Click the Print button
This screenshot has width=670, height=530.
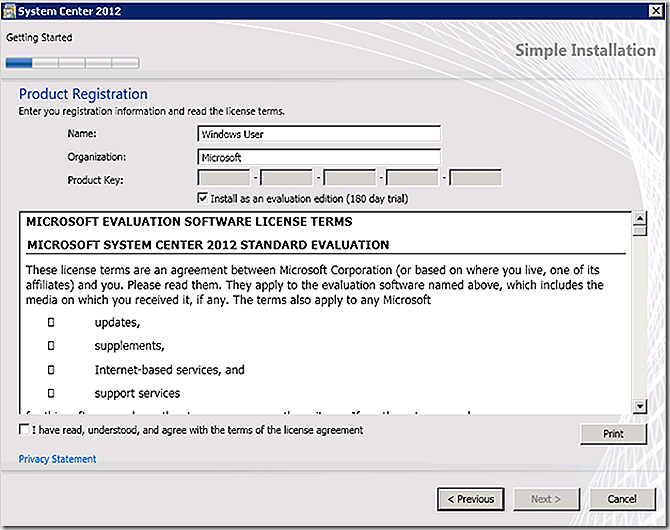pos(613,434)
